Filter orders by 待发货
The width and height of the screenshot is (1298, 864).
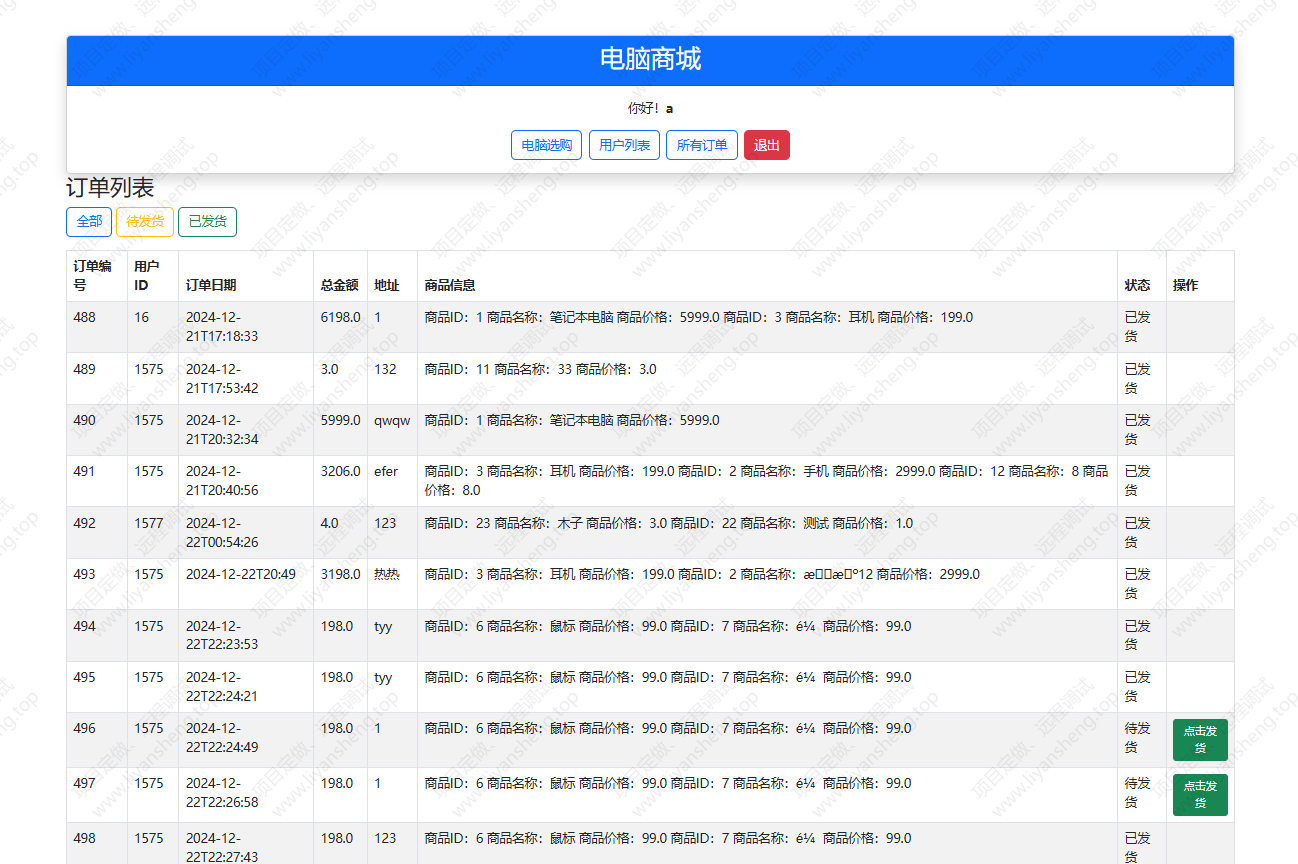(x=145, y=222)
